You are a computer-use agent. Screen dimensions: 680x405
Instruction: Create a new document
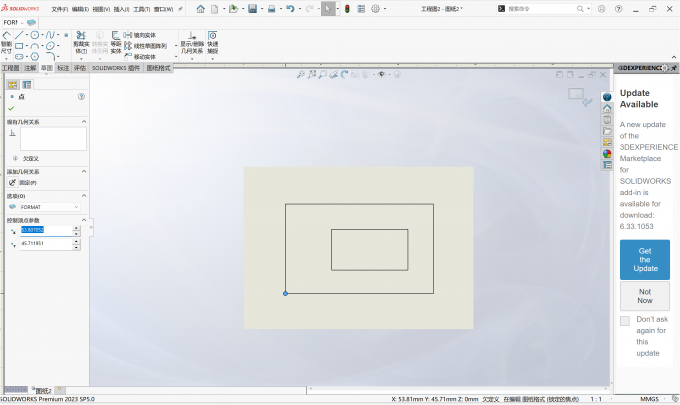pos(214,9)
